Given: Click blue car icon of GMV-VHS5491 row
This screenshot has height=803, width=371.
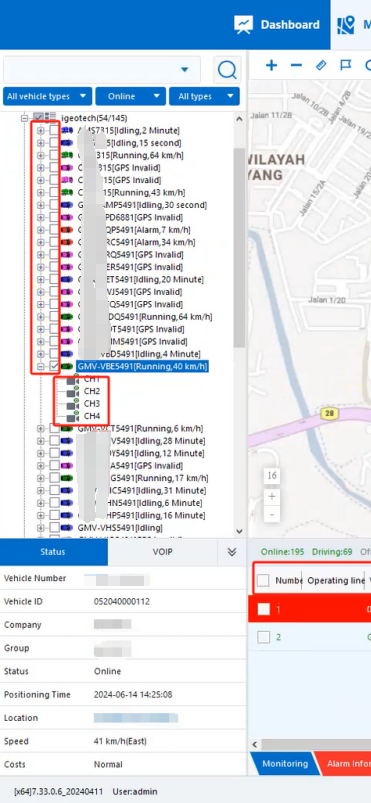Looking at the screenshot, I should tap(67, 527).
